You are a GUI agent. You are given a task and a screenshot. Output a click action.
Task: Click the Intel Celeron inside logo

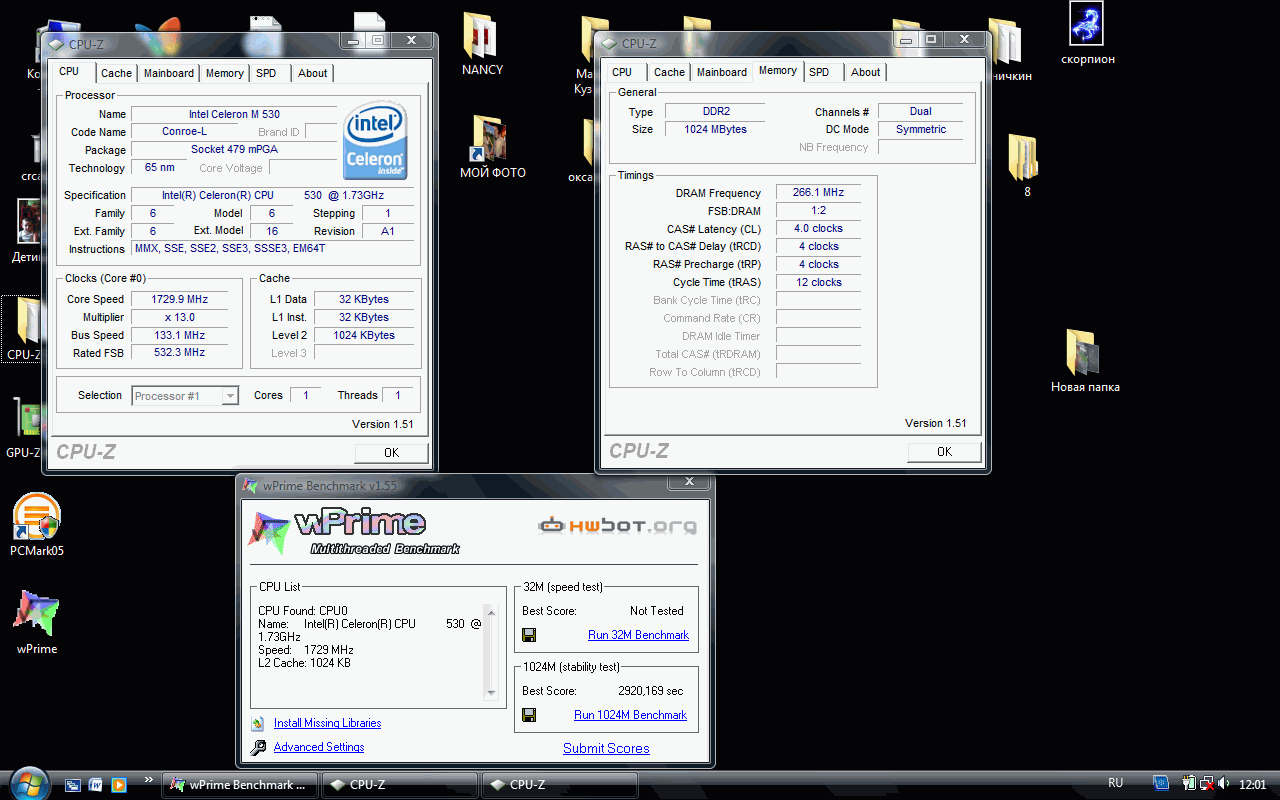(x=375, y=140)
